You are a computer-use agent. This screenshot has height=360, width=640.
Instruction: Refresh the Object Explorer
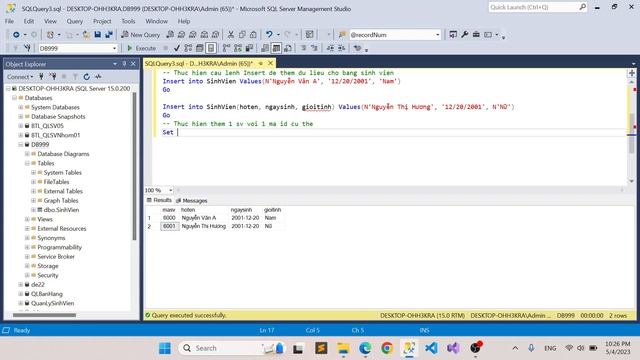[87, 77]
